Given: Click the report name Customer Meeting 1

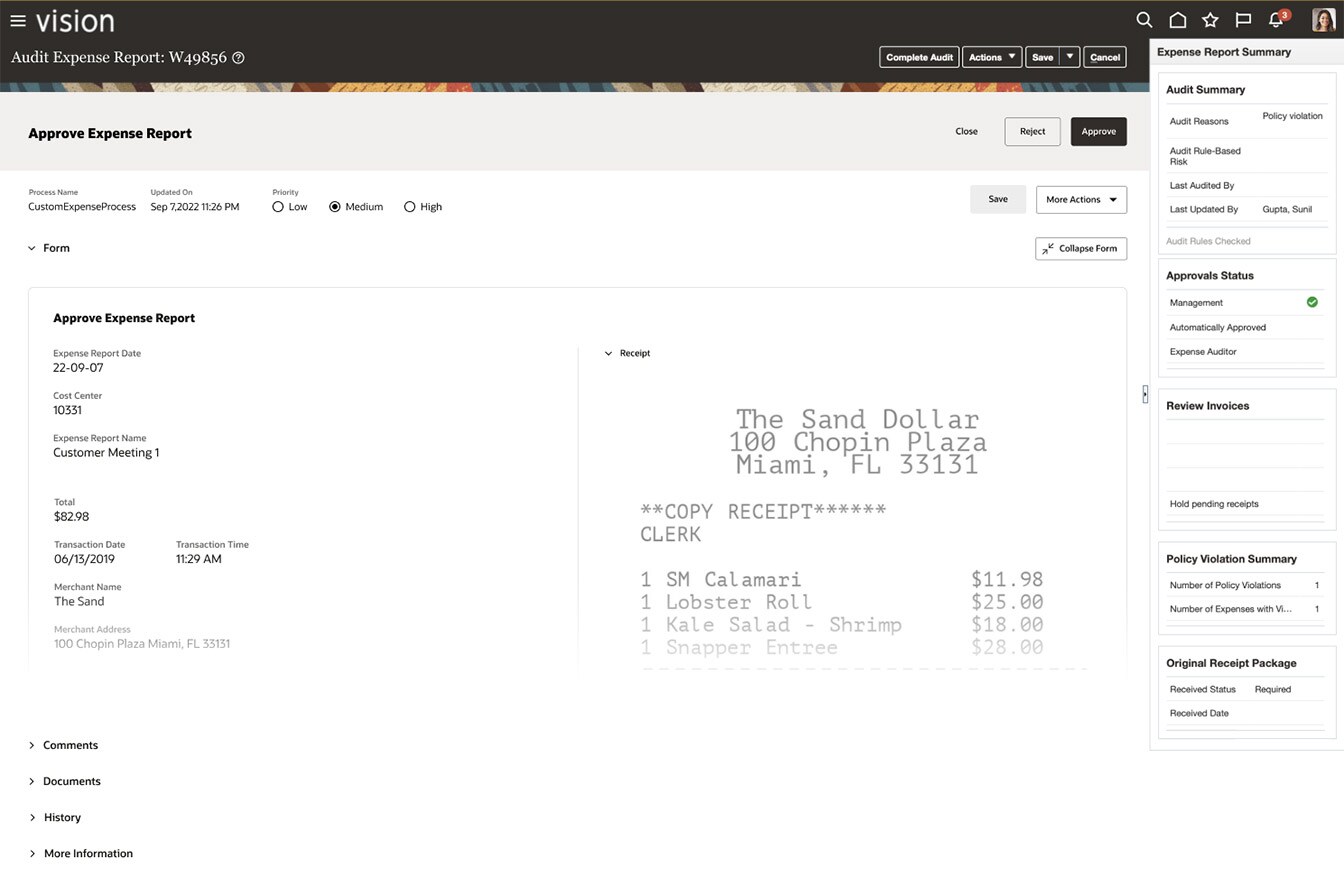Looking at the screenshot, I should [x=106, y=453].
